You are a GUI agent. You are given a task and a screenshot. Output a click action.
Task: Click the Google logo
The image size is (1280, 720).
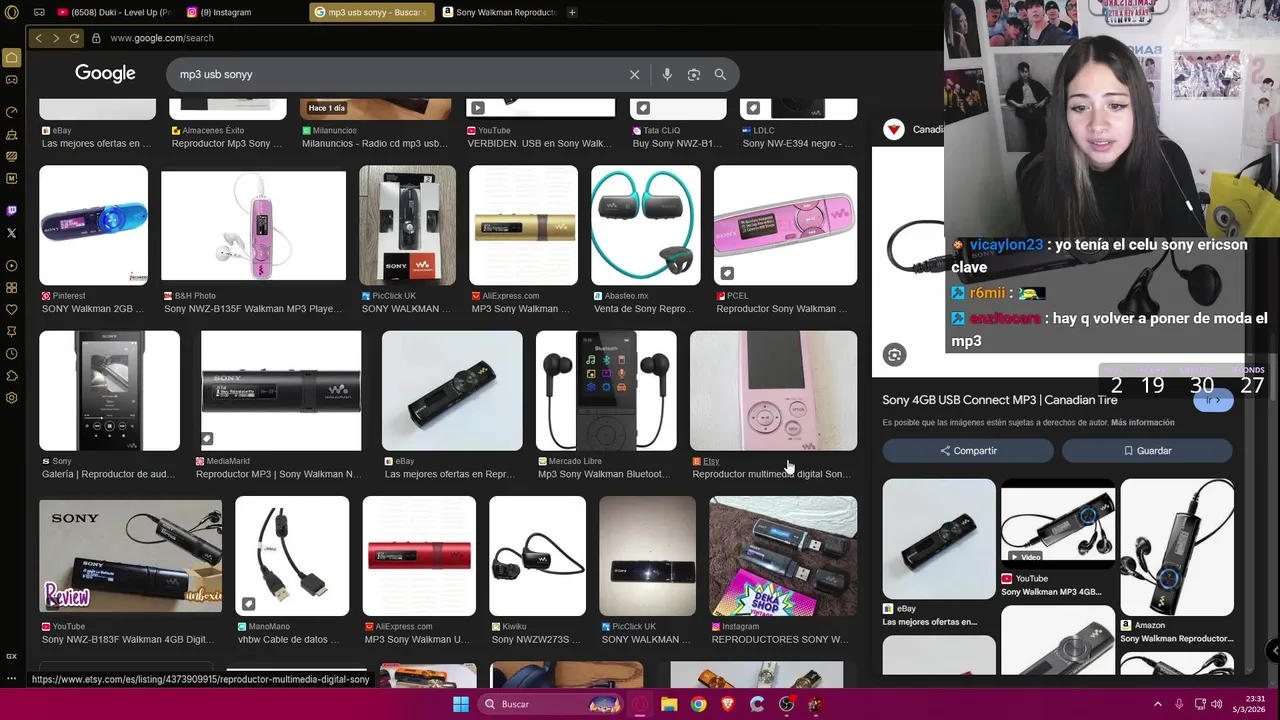tap(105, 73)
